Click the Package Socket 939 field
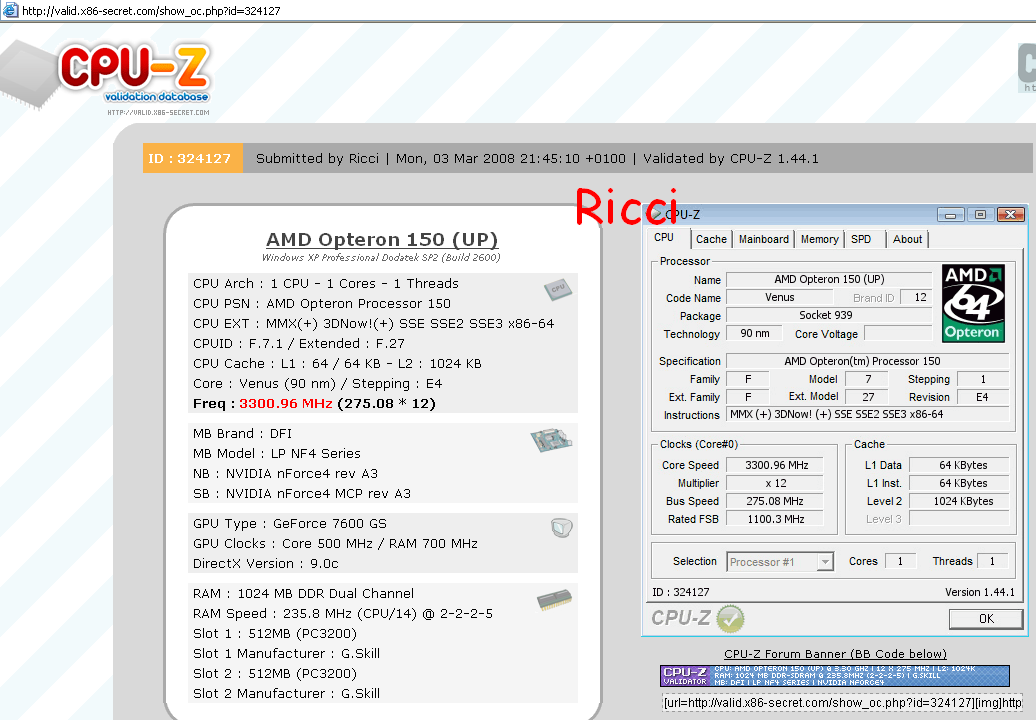This screenshot has height=720, width=1036. pyautogui.click(x=829, y=315)
